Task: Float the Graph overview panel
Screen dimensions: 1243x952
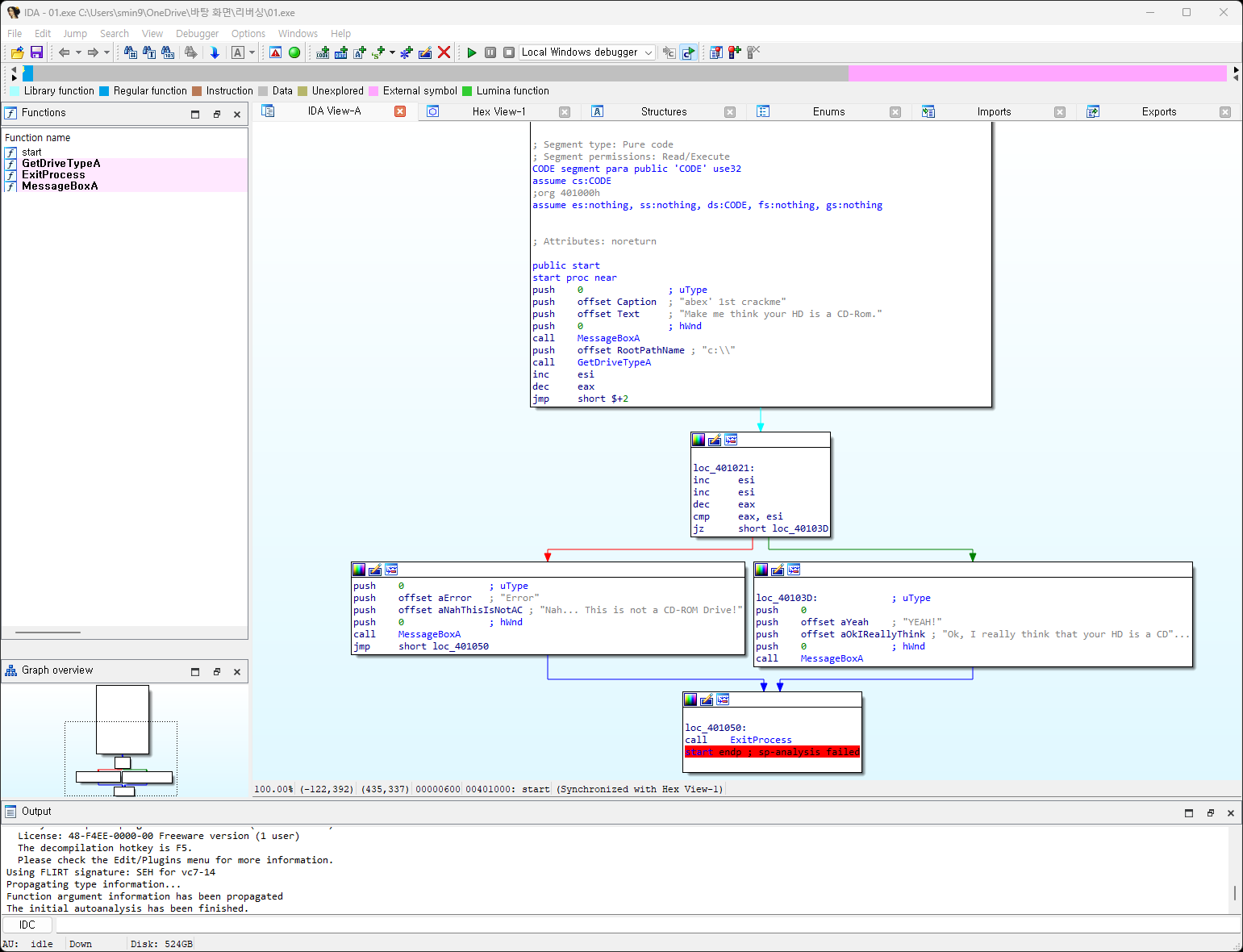Action: pos(217,671)
